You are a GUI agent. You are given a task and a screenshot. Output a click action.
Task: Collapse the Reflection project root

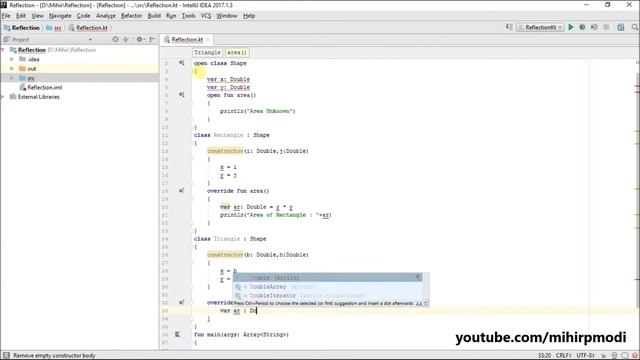click(3, 50)
